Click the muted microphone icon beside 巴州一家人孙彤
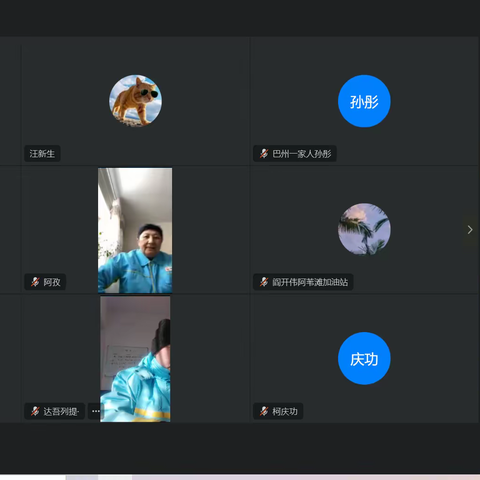 pos(264,154)
